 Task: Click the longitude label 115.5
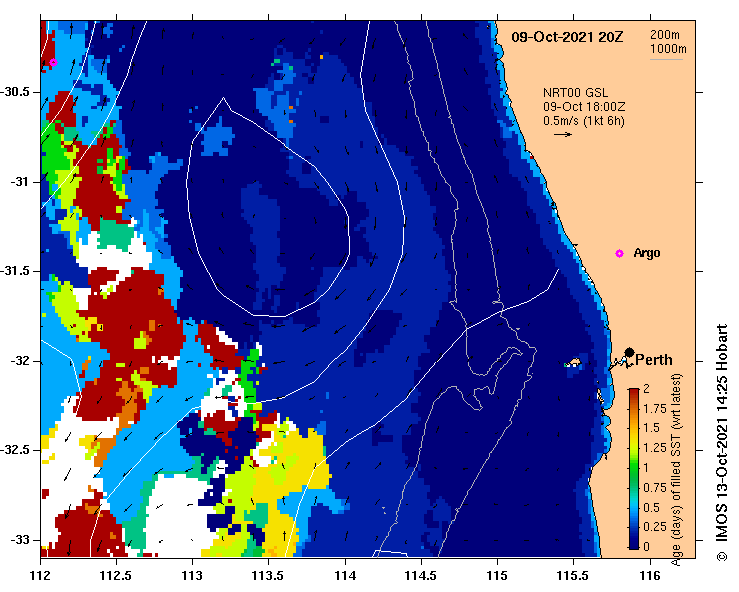[573, 576]
